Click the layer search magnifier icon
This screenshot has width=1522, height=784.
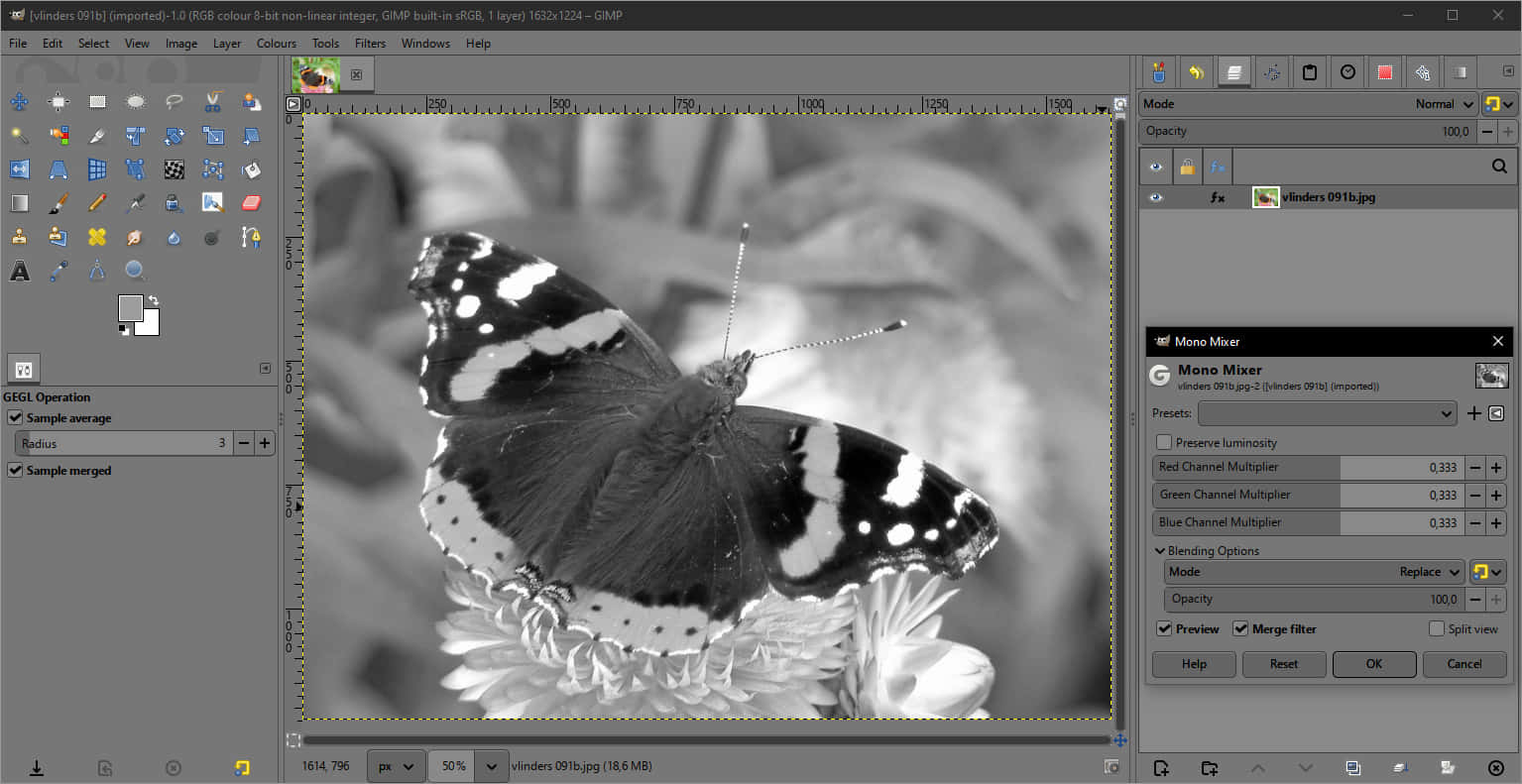[1498, 167]
